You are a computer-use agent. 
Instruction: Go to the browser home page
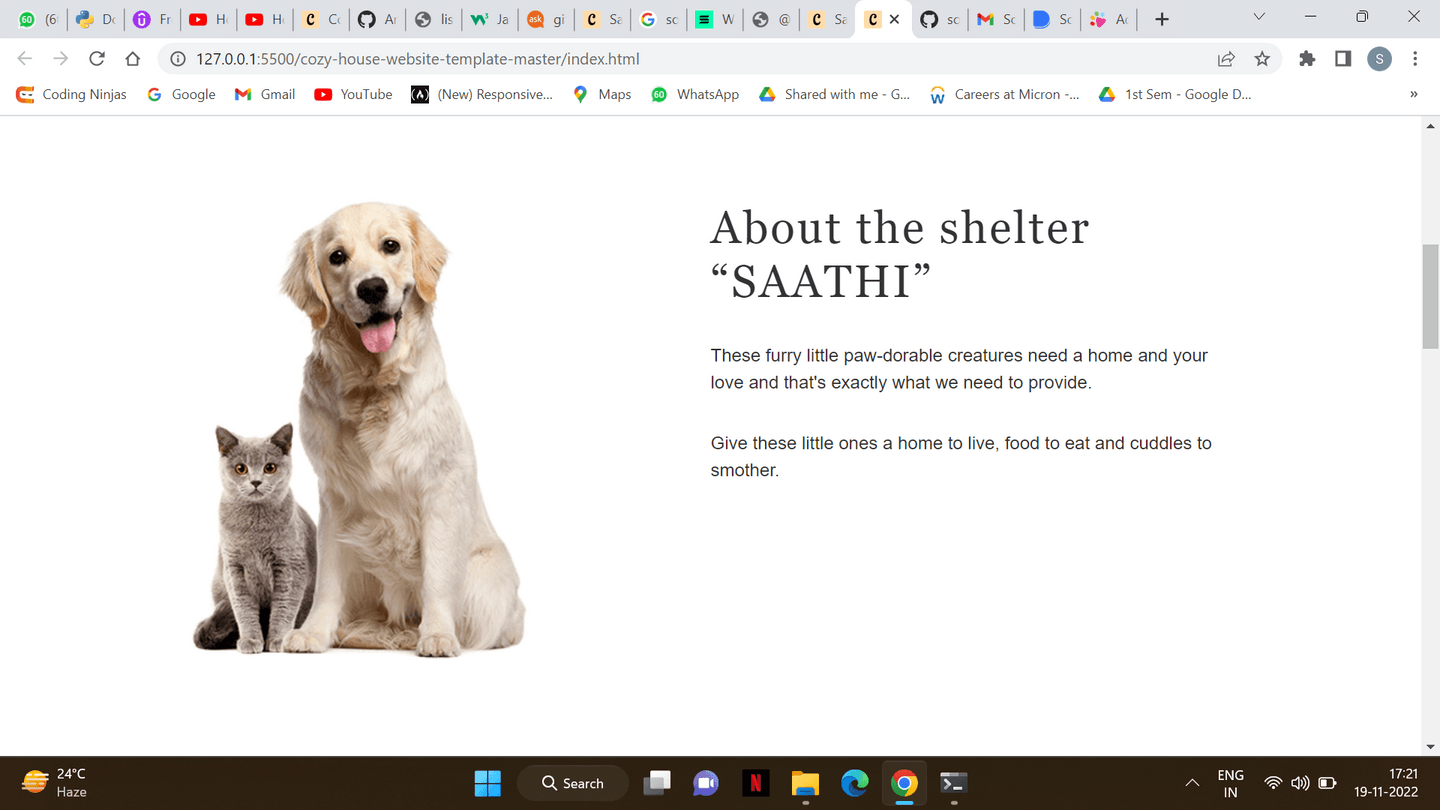(133, 59)
